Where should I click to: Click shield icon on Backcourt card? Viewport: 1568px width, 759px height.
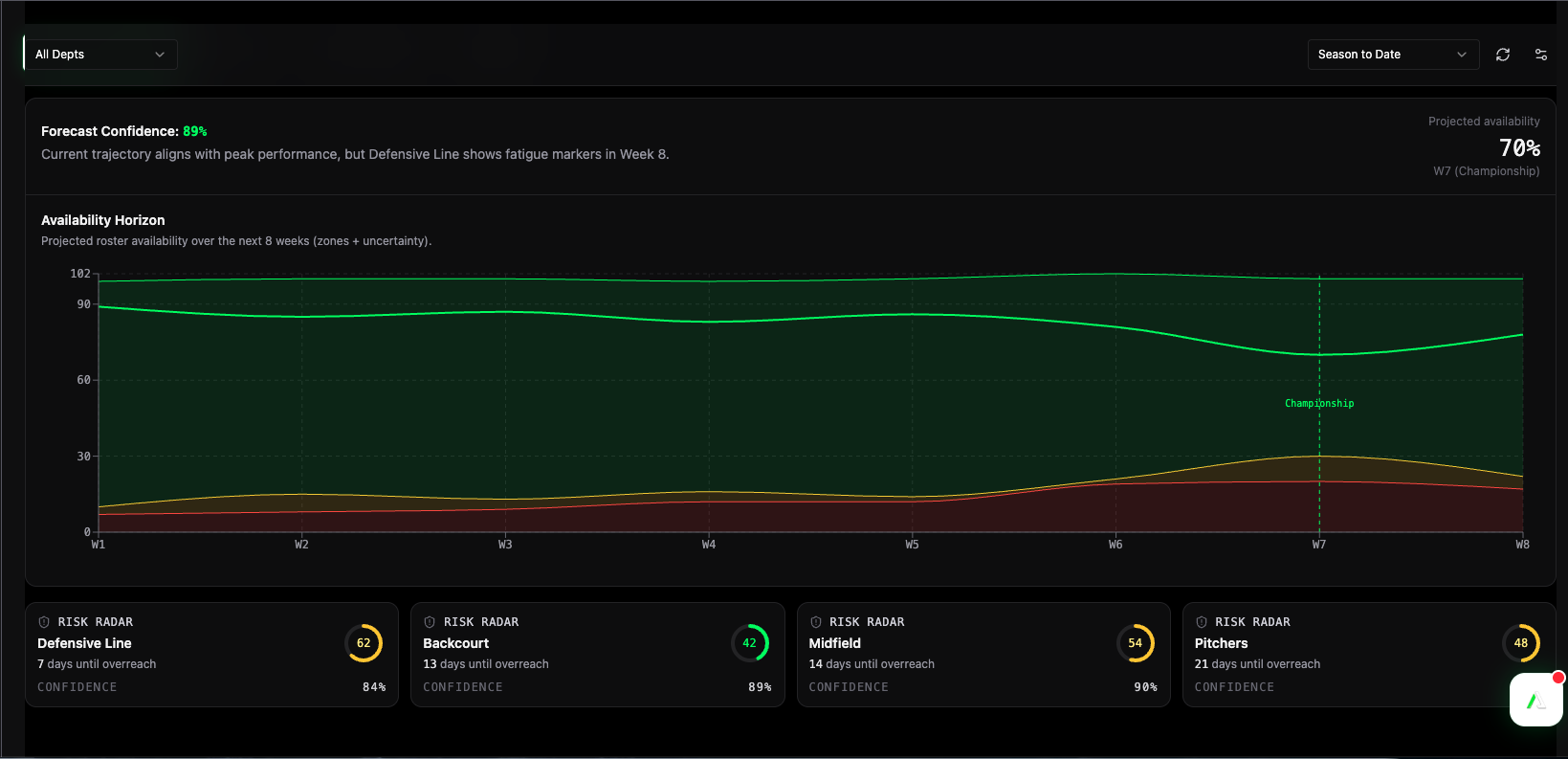(x=430, y=622)
